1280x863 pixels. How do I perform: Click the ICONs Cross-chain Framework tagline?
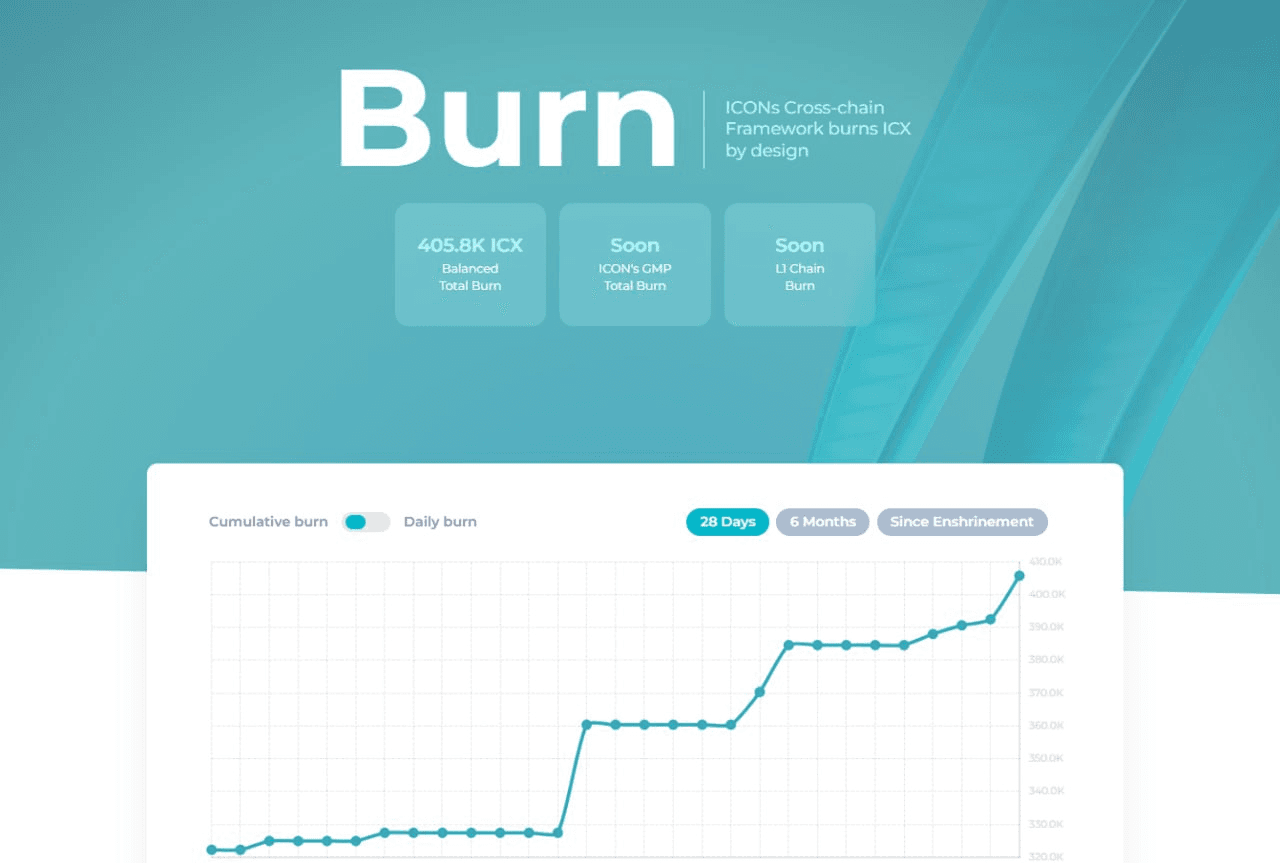coord(818,129)
